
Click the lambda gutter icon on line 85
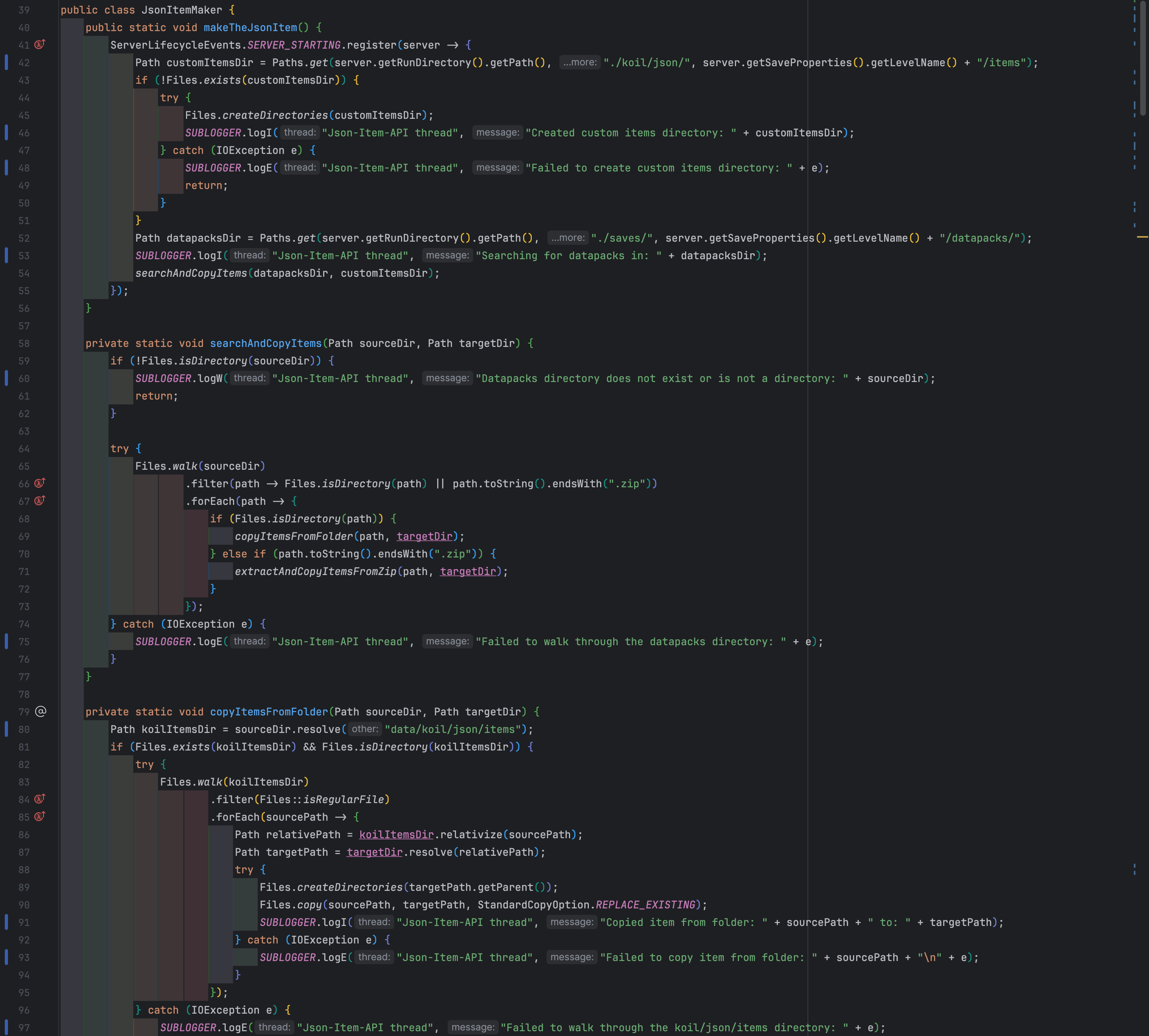click(x=39, y=817)
